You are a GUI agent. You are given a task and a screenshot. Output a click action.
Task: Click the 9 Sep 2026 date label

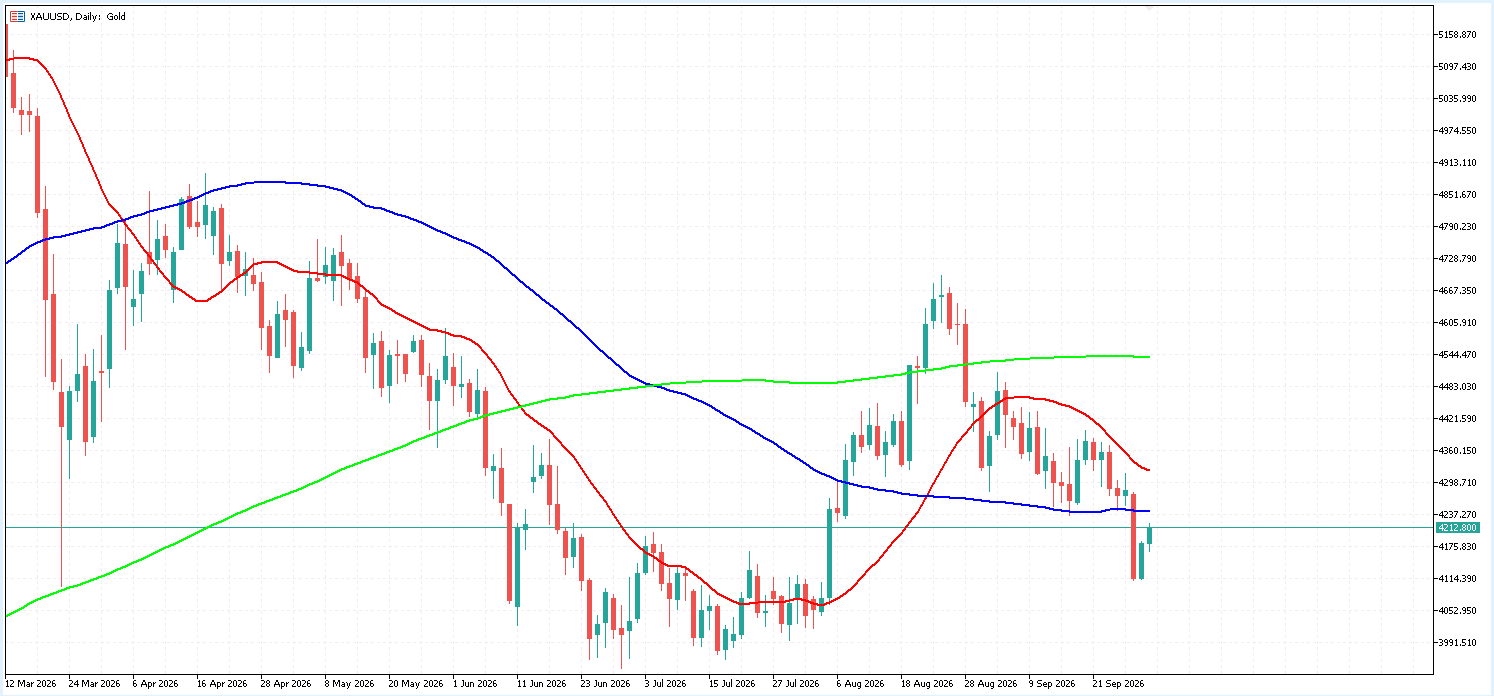click(x=1052, y=685)
